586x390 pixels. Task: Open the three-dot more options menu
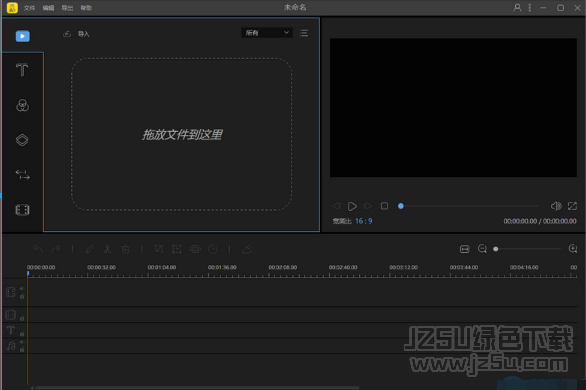(x=530, y=7)
